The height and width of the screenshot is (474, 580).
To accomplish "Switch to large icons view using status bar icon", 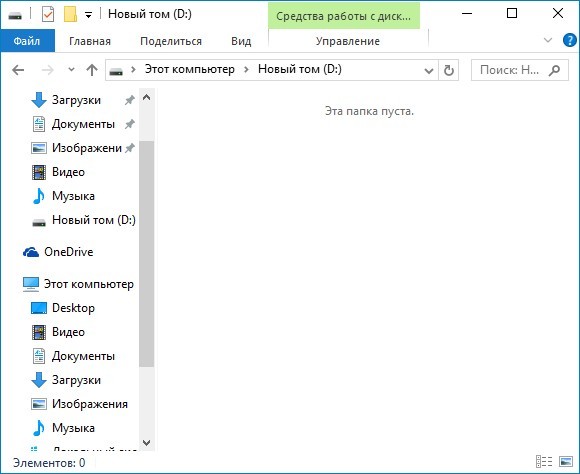I will coord(566,462).
